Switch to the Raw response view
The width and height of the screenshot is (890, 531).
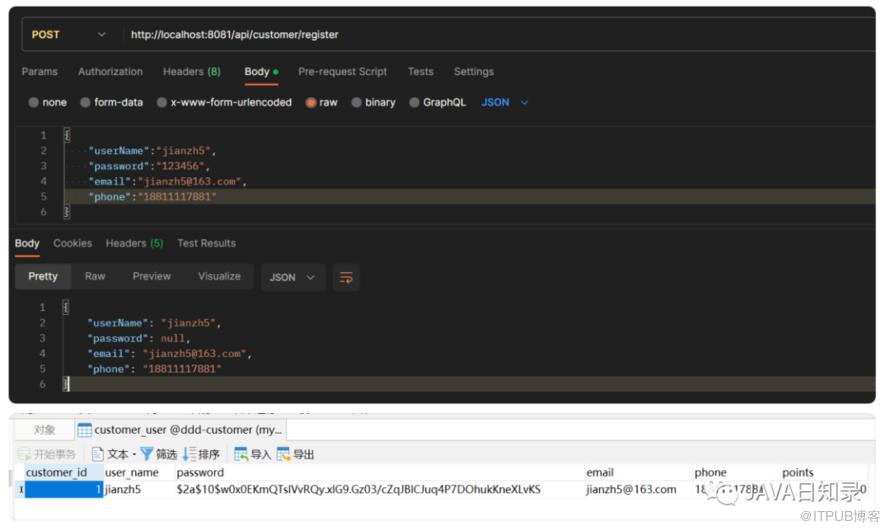(x=95, y=277)
